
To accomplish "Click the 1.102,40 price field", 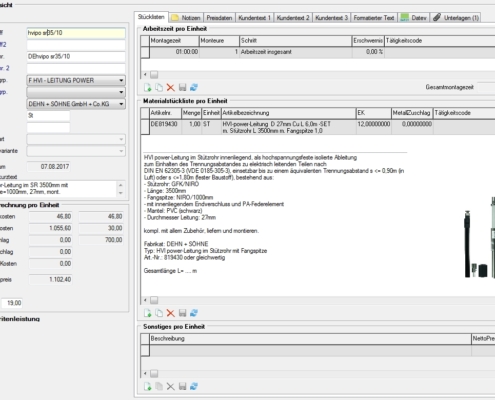I will tap(51, 279).
